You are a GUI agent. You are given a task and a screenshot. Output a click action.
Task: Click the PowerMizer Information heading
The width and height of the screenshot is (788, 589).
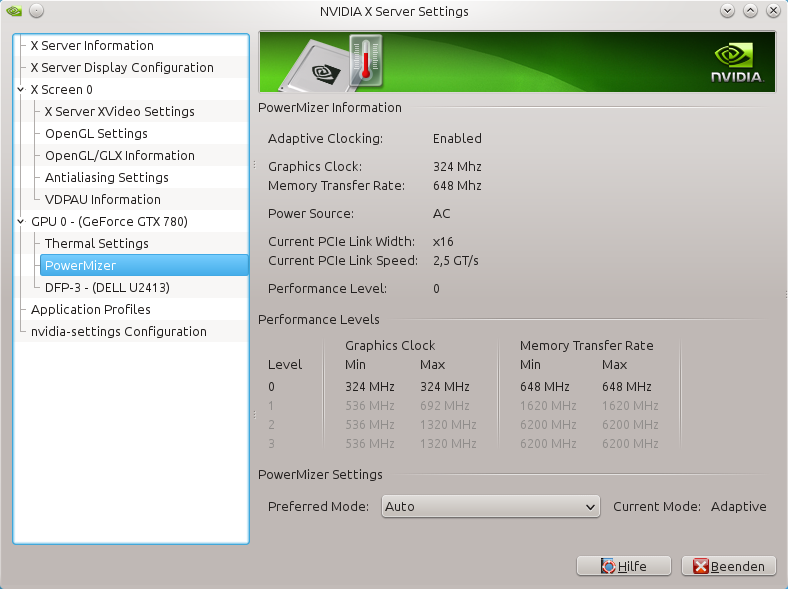(x=330, y=108)
